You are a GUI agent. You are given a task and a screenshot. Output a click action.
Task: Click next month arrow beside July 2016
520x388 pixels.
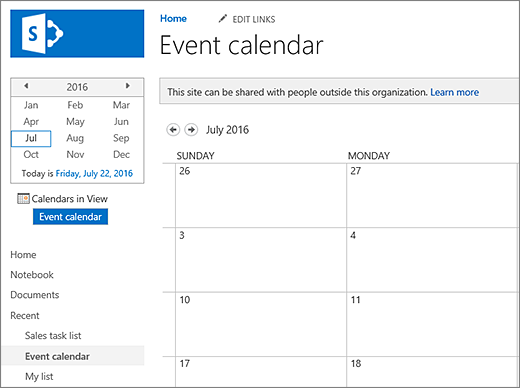191,130
